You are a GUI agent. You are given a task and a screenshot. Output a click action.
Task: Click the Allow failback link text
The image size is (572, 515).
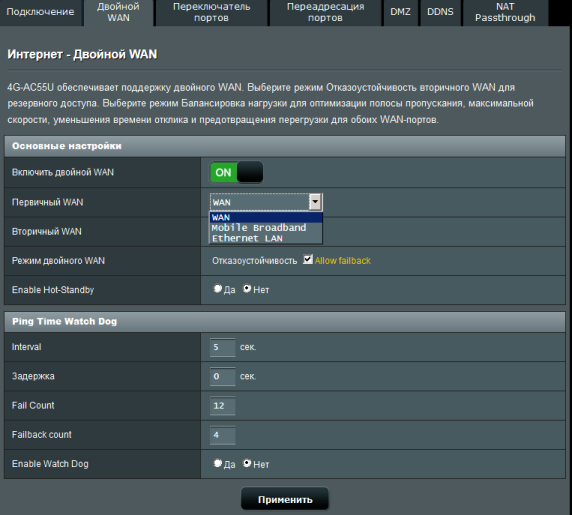point(343,261)
